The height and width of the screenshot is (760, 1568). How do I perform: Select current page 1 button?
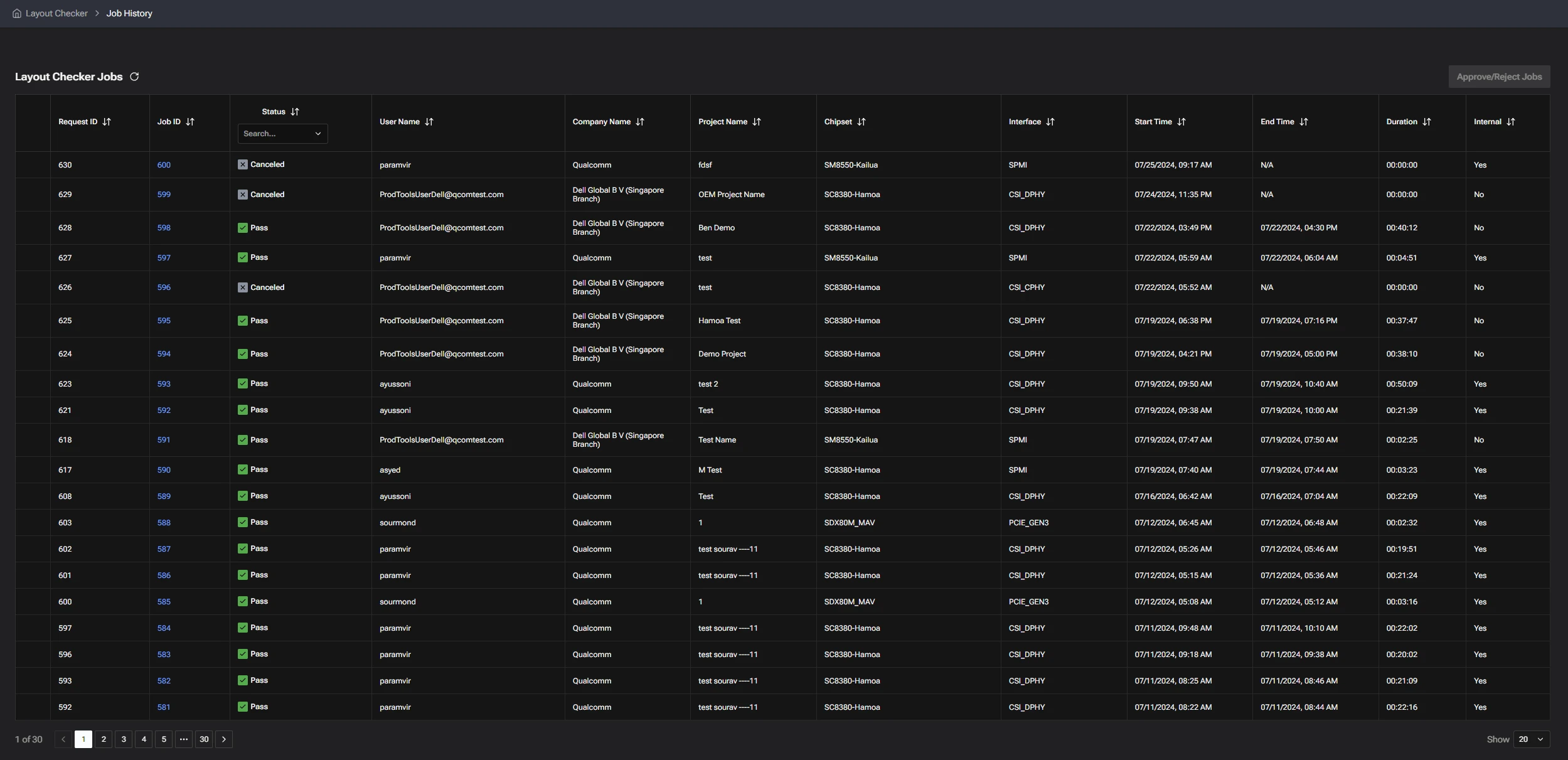pos(83,739)
